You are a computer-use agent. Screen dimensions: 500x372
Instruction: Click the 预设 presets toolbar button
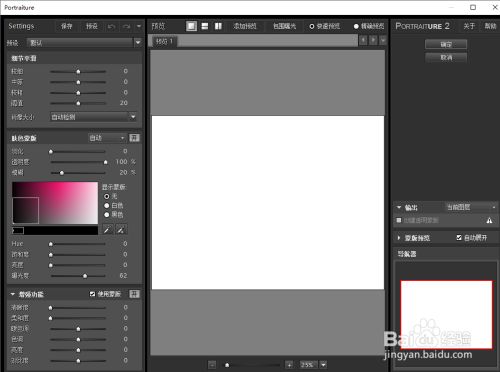(x=92, y=26)
